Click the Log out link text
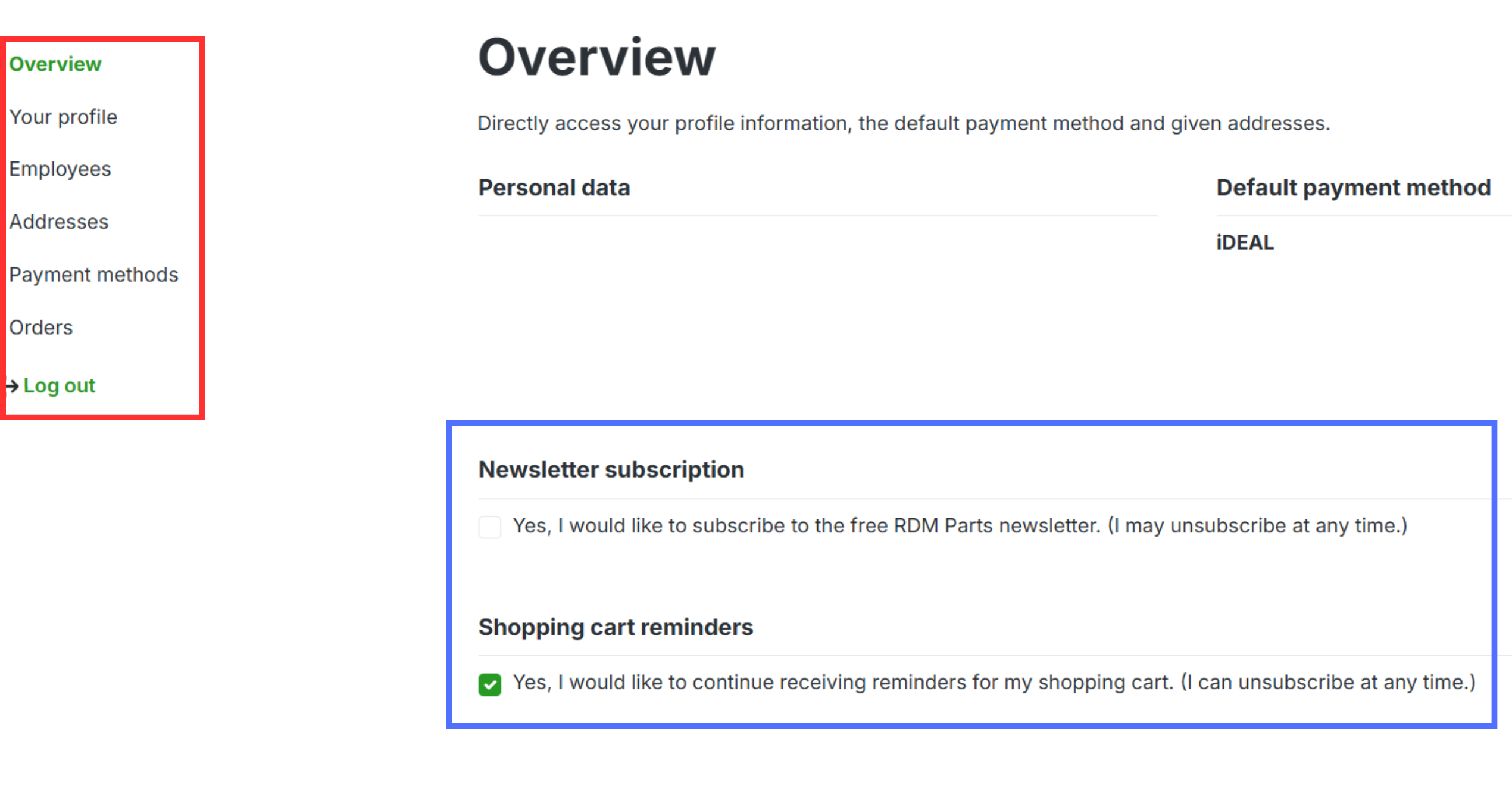This screenshot has width=1512, height=810. pos(59,386)
